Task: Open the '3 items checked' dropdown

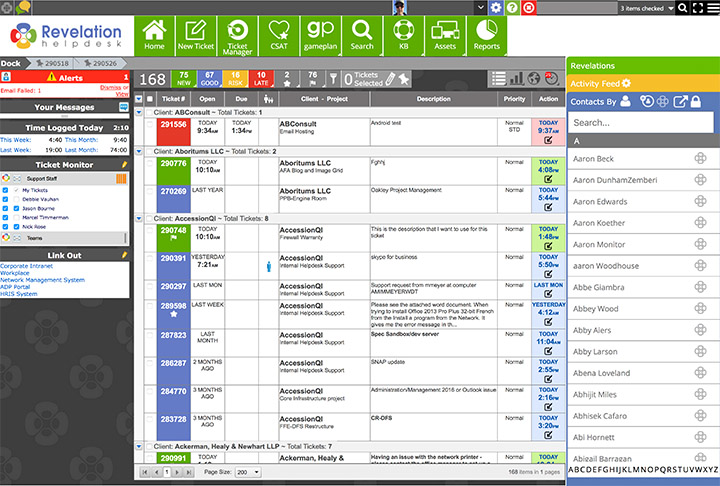Action: (x=647, y=8)
